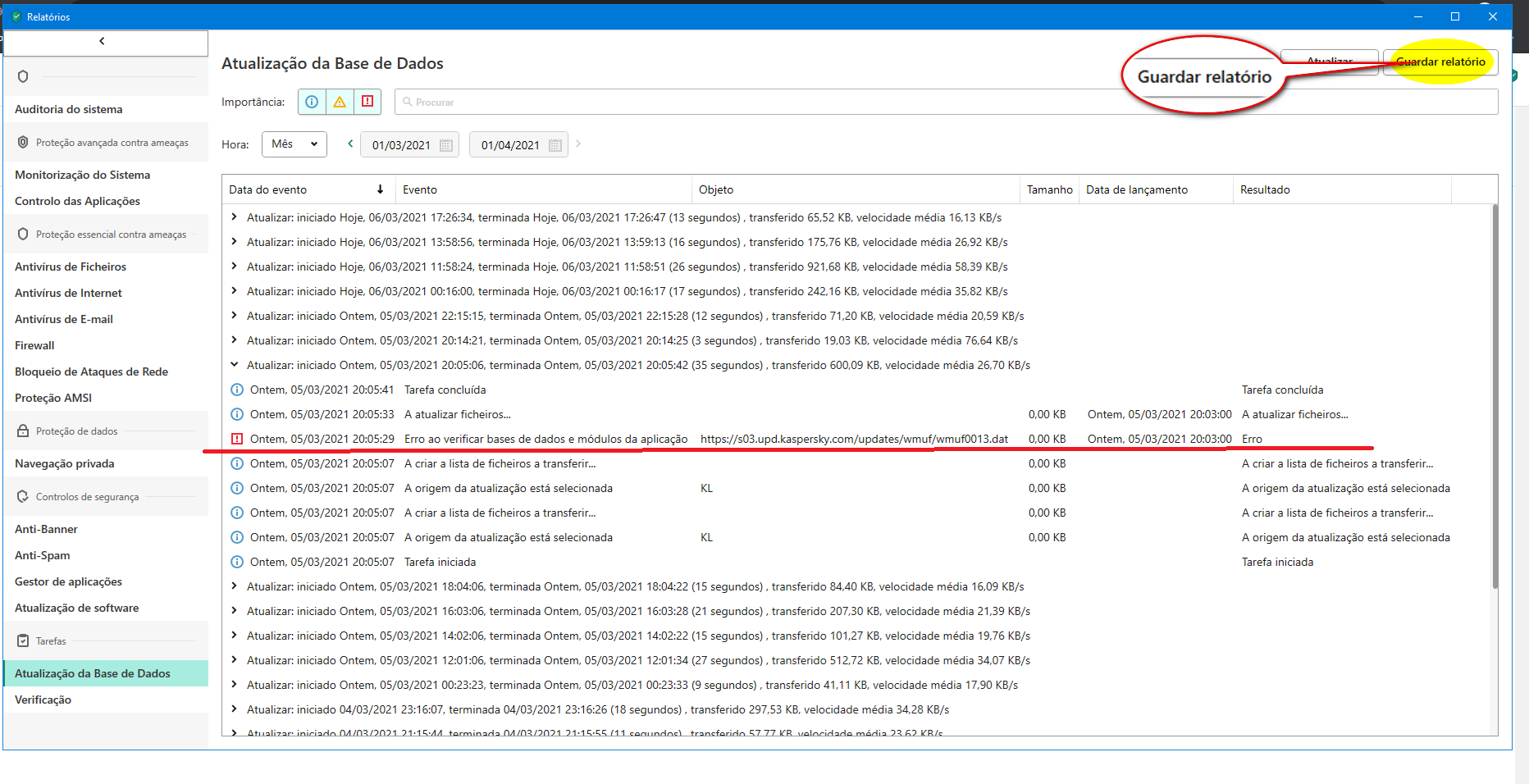Click the Guardar relatório button

1440,62
